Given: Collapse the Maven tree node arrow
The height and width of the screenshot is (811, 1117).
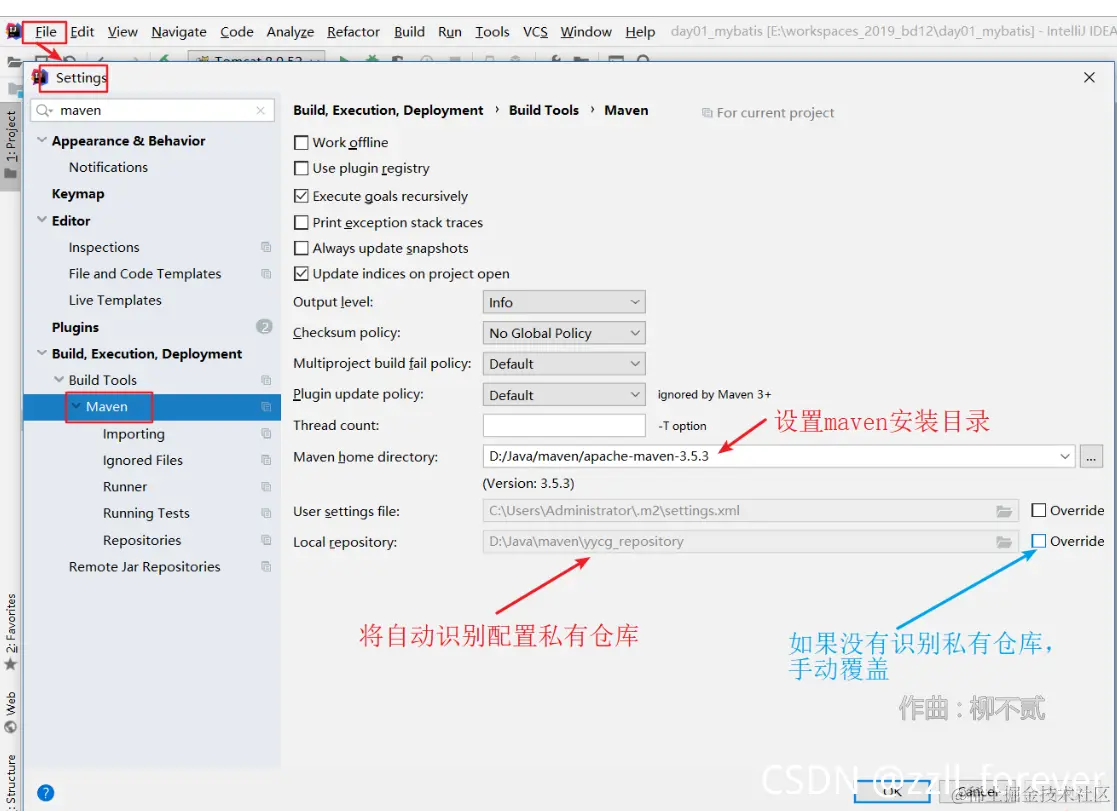Looking at the screenshot, I should click(x=76, y=406).
